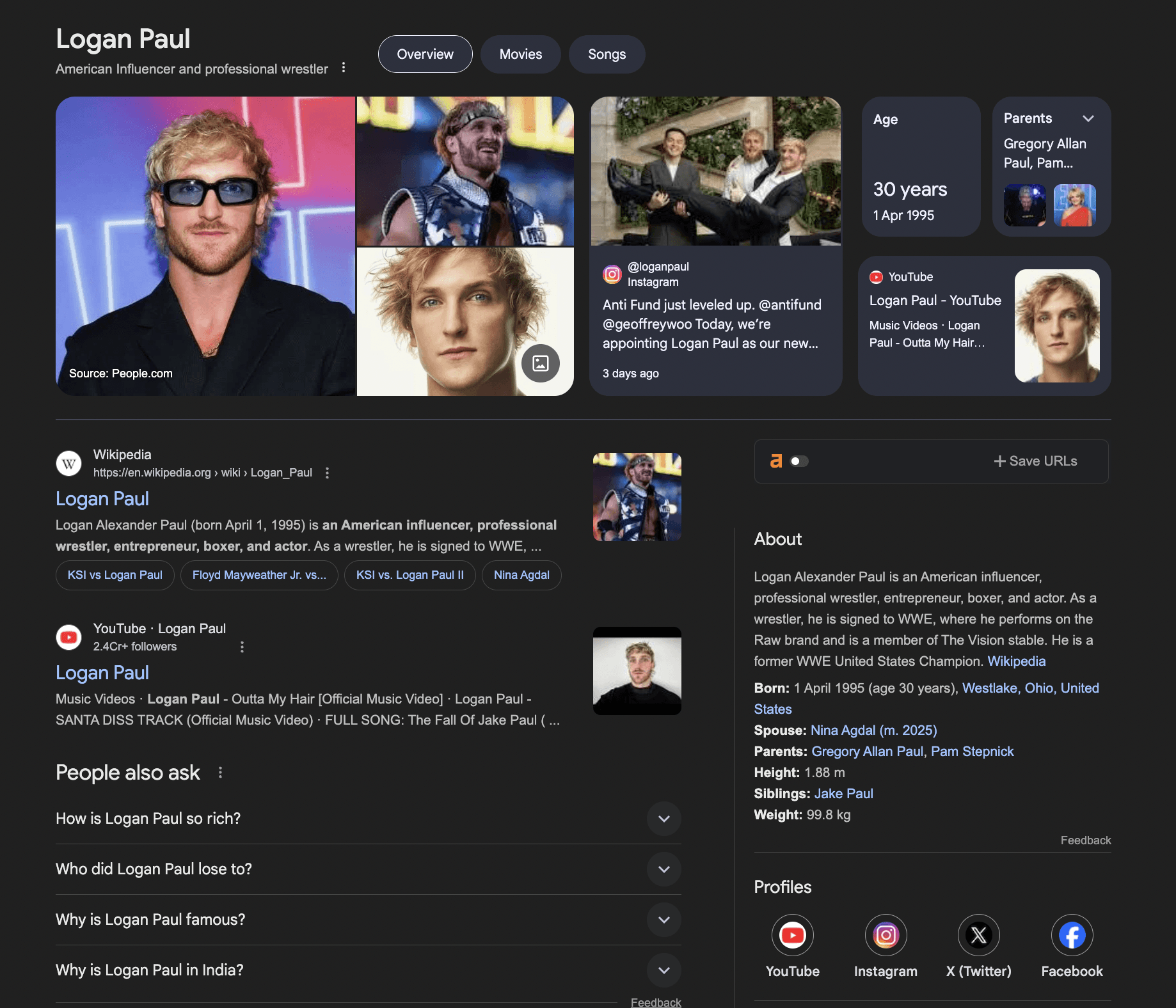Open the Instagram post group photo

point(715,171)
